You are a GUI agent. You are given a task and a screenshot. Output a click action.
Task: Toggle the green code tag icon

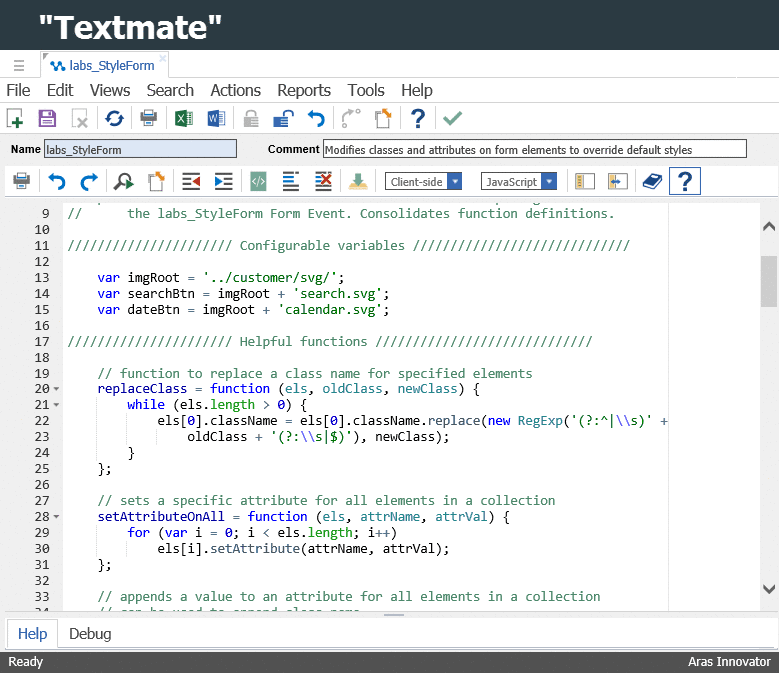(x=258, y=182)
